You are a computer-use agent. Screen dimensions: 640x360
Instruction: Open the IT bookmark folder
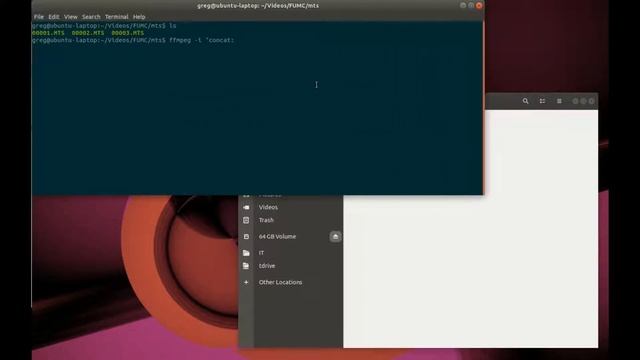point(261,253)
